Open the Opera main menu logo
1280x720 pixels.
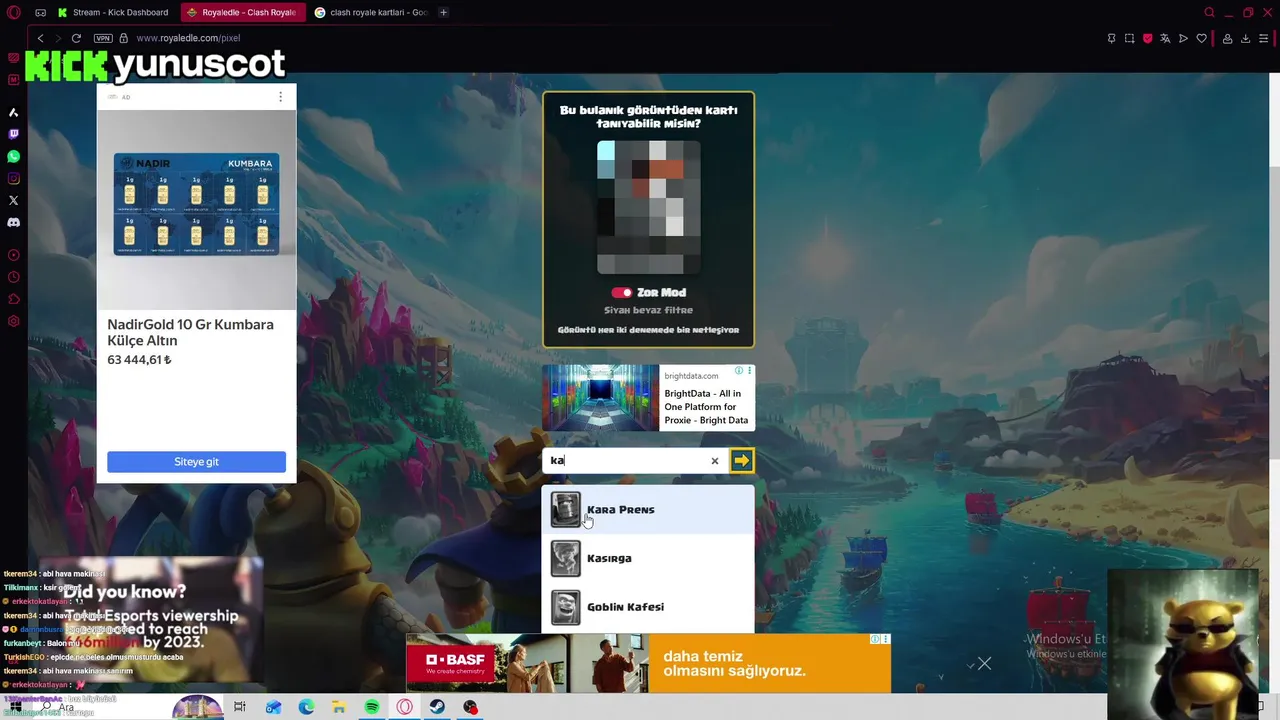click(x=14, y=12)
